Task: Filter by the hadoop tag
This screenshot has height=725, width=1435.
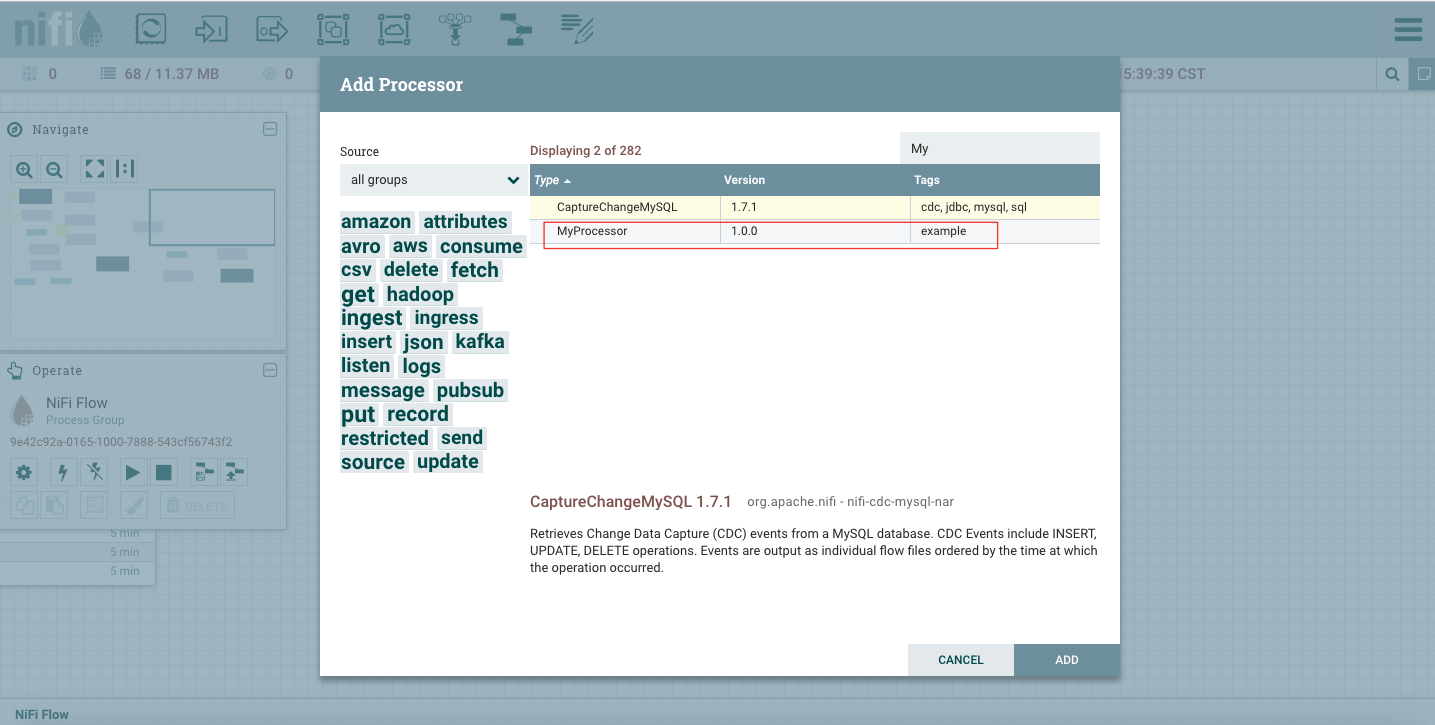Action: click(x=420, y=294)
